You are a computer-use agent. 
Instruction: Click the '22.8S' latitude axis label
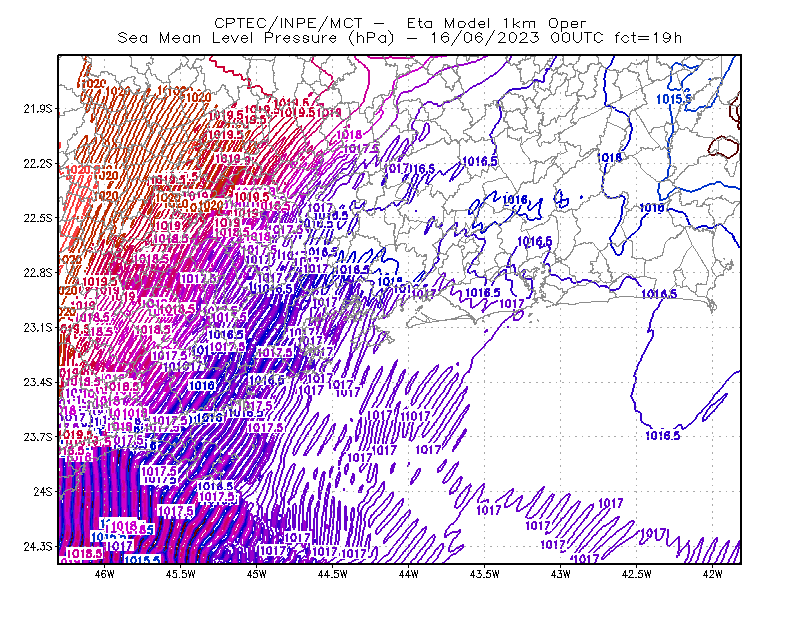[x=38, y=273]
